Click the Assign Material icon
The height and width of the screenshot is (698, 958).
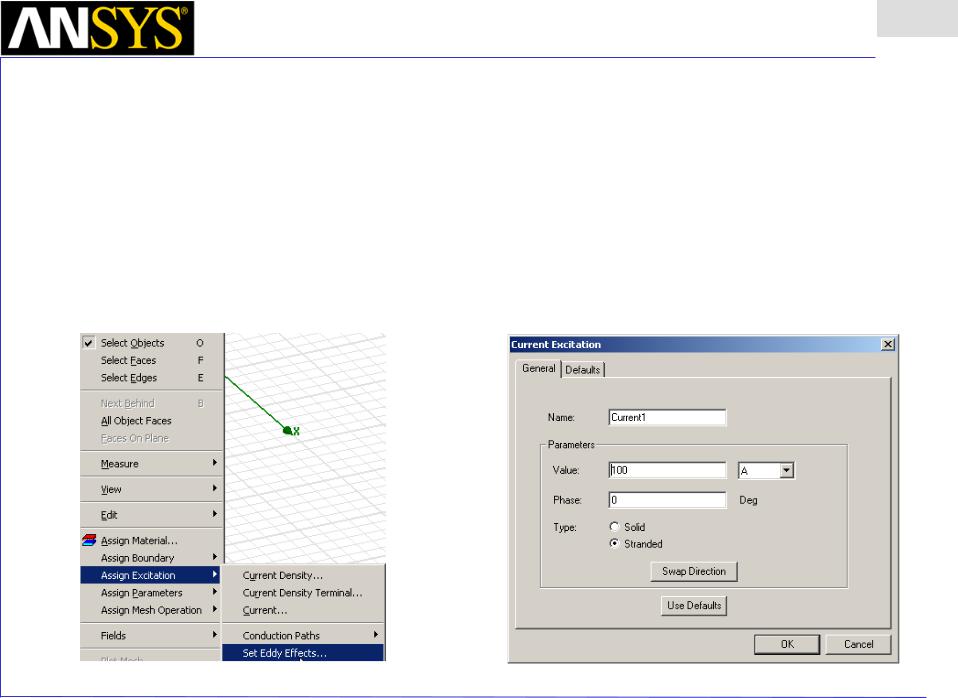point(89,540)
